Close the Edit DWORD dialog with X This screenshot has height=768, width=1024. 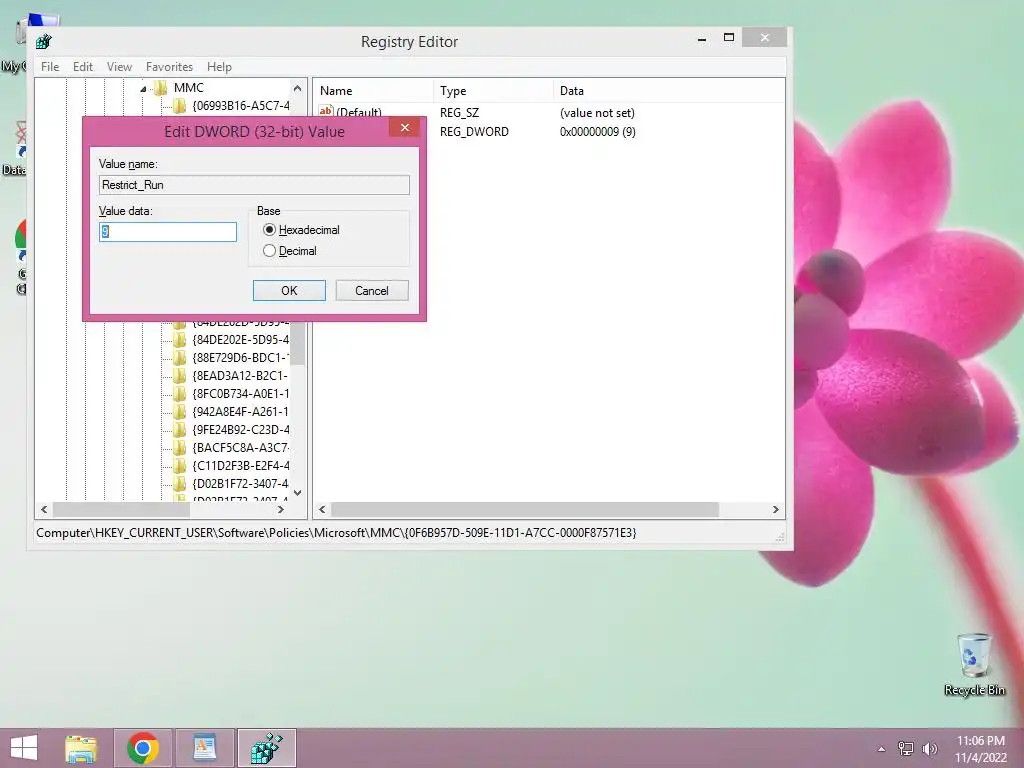405,127
